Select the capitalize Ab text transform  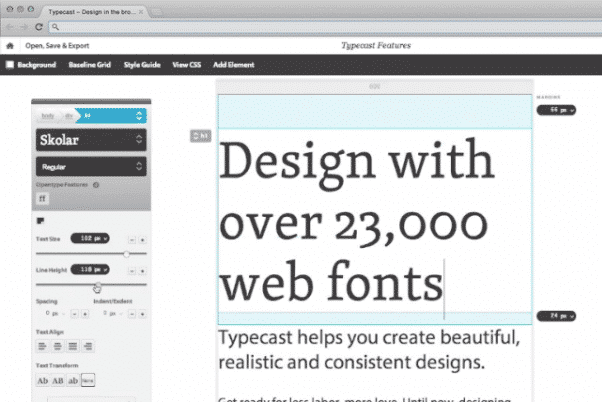coord(42,381)
